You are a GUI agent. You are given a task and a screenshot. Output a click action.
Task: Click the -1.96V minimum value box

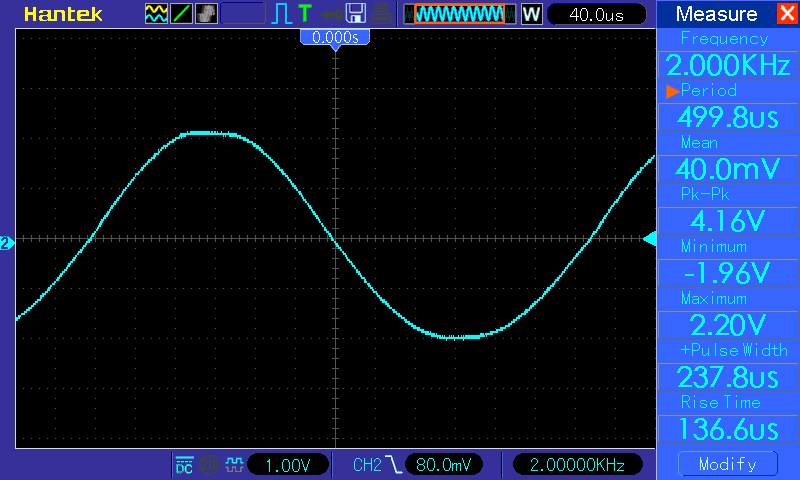tap(728, 273)
